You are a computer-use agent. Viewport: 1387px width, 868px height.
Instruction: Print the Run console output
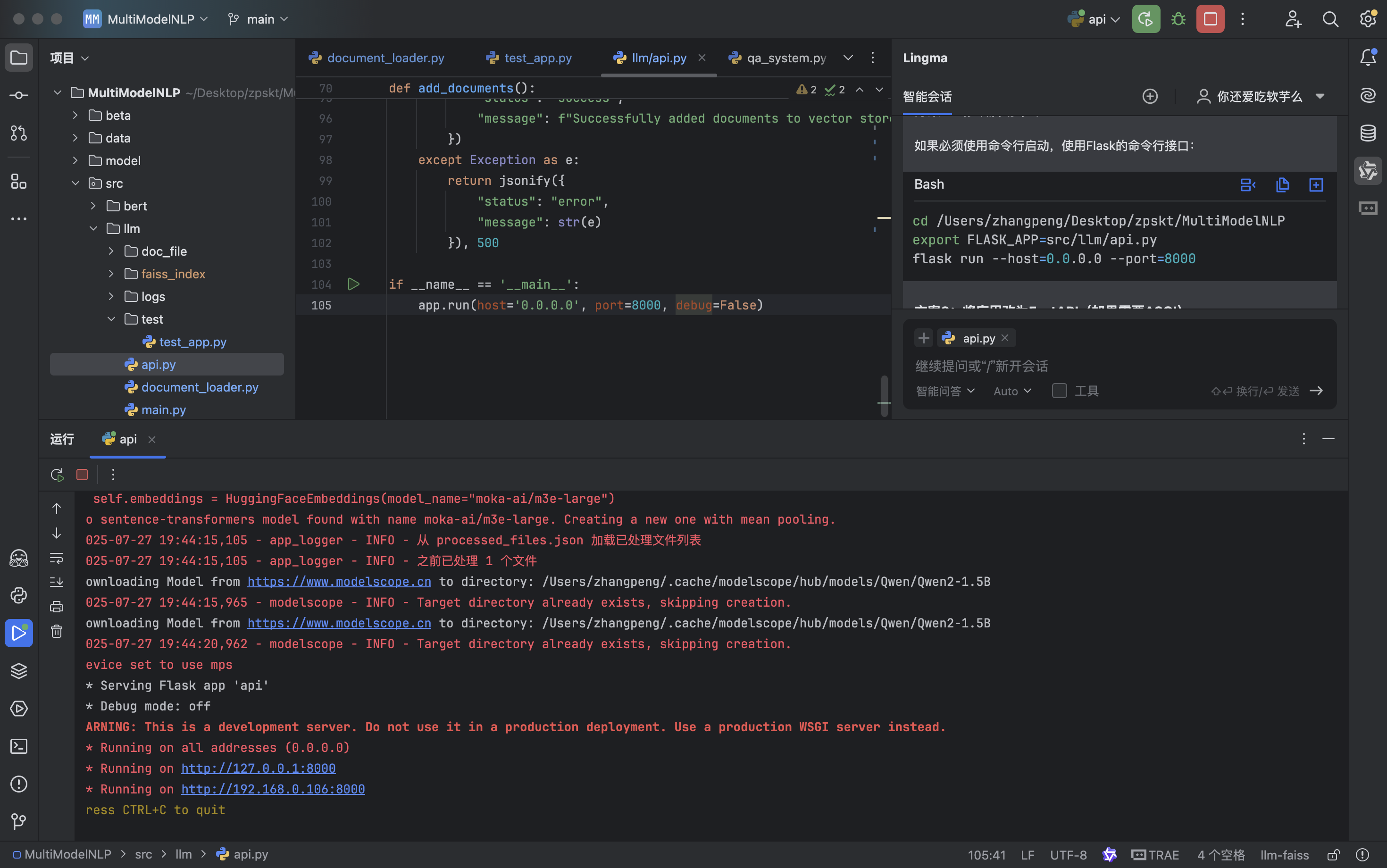[56, 607]
